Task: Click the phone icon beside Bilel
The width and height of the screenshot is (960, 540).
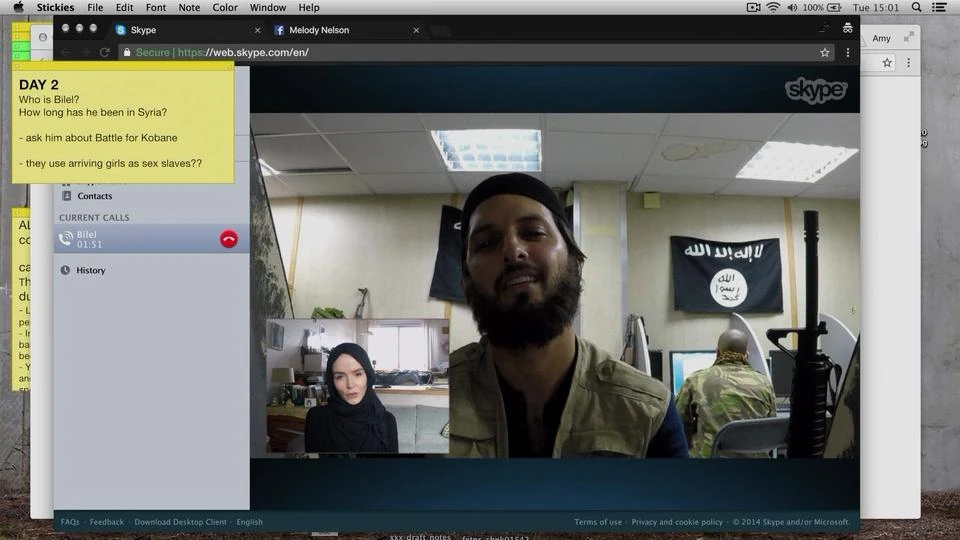Action: [65, 239]
